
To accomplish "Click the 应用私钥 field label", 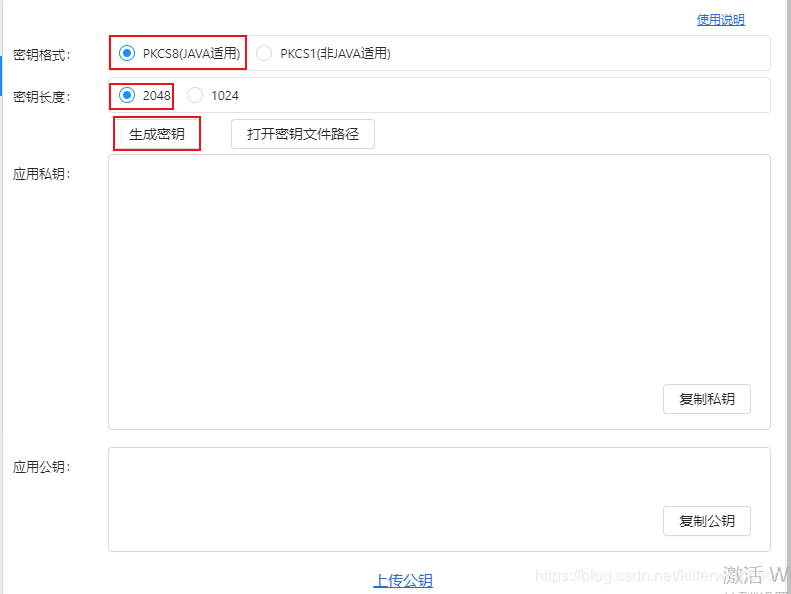I will pos(41,173).
